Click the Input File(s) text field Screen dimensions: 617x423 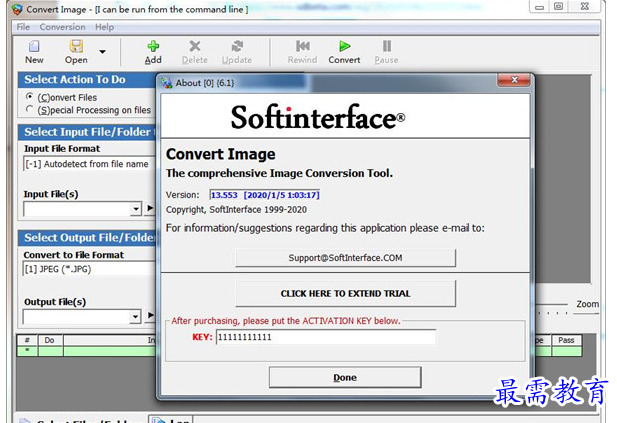click(x=77, y=209)
